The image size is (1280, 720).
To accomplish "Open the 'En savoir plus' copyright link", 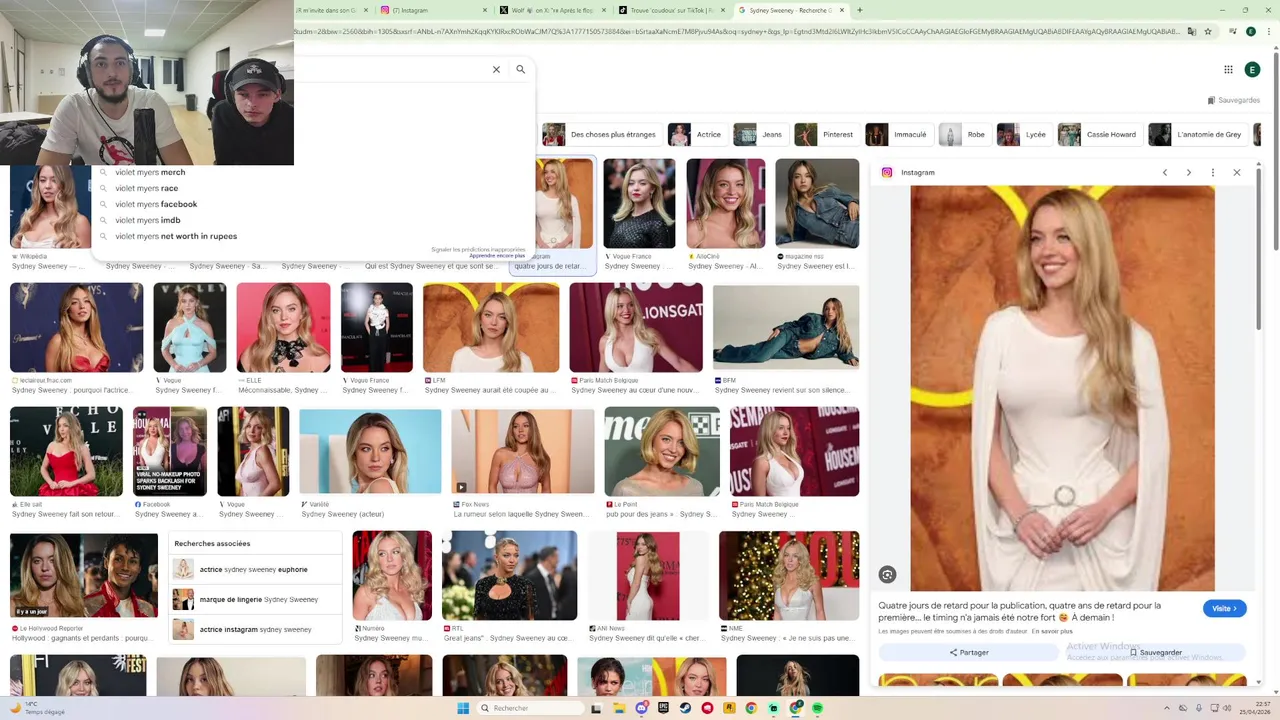I will pyautogui.click(x=1052, y=631).
